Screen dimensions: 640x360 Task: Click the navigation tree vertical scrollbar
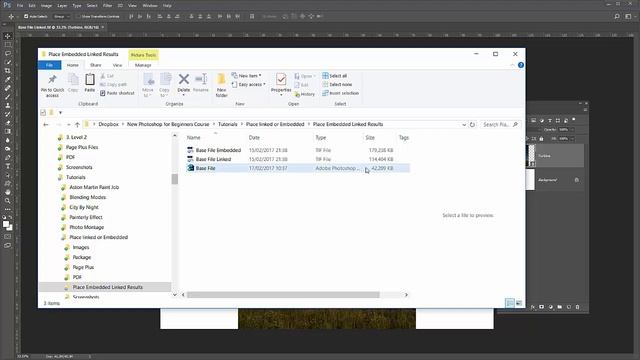(x=175, y=179)
